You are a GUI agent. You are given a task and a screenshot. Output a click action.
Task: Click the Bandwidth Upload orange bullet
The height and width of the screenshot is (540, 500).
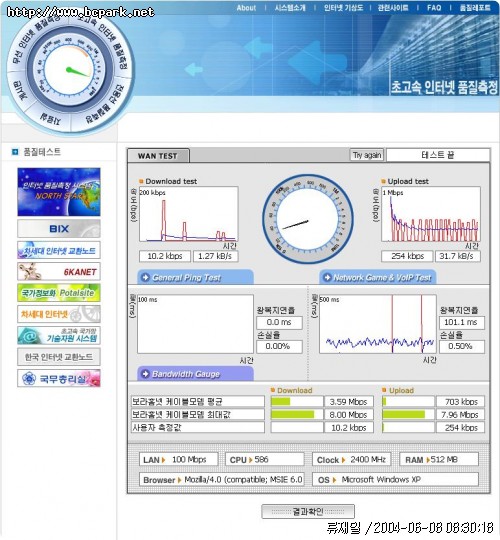click(384, 390)
